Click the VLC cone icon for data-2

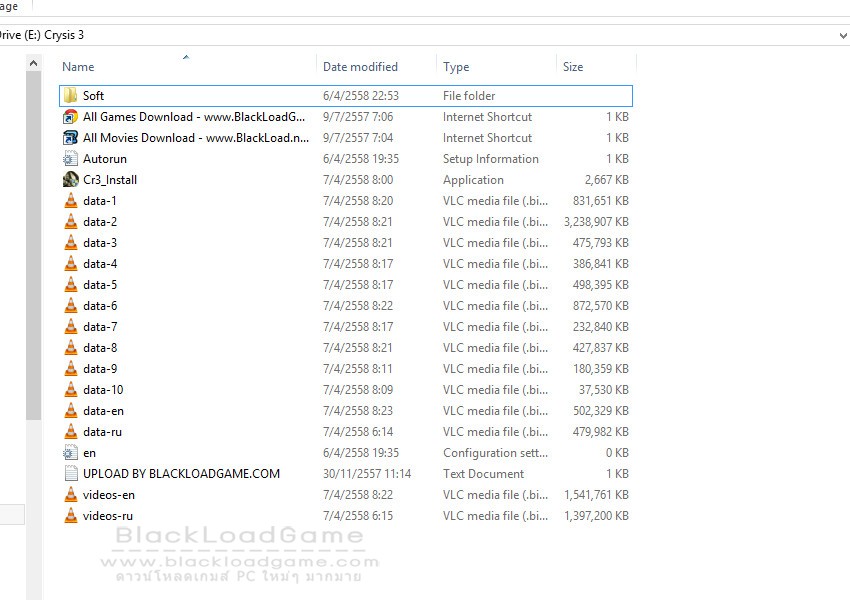tap(70, 222)
